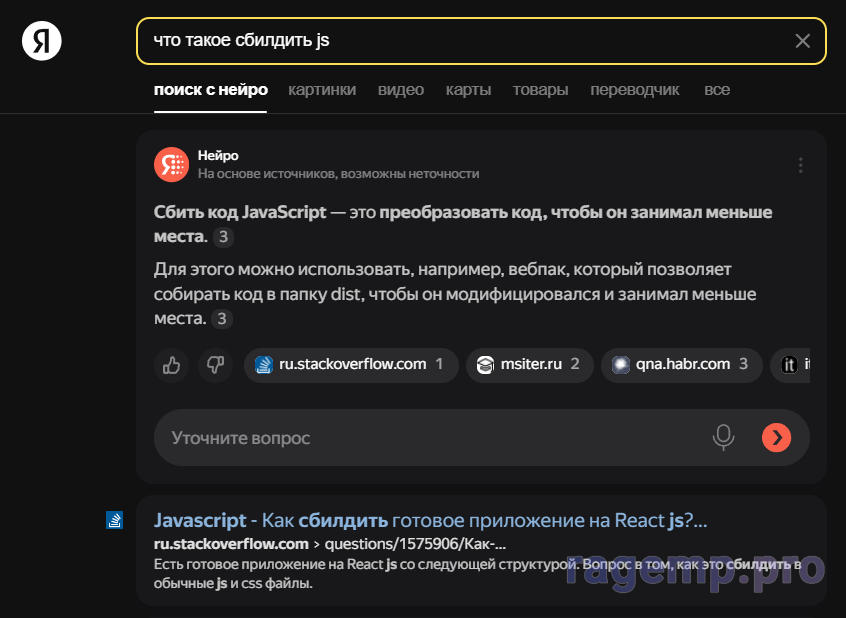
Task: Switch to the картинки tab
Action: click(322, 90)
